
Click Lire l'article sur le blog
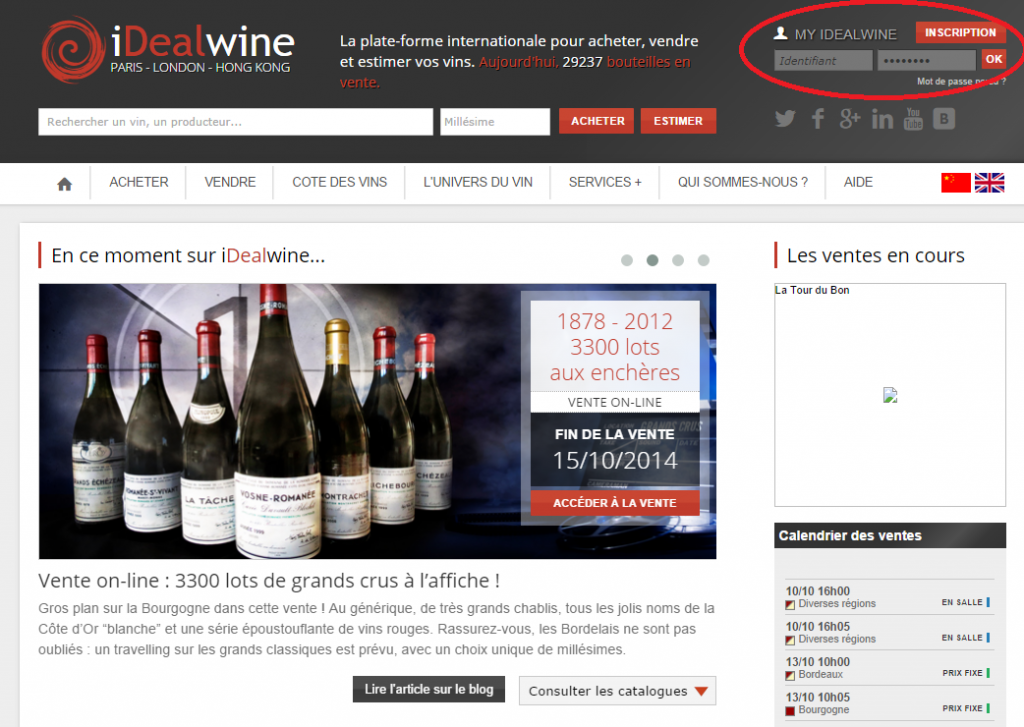click(x=428, y=689)
